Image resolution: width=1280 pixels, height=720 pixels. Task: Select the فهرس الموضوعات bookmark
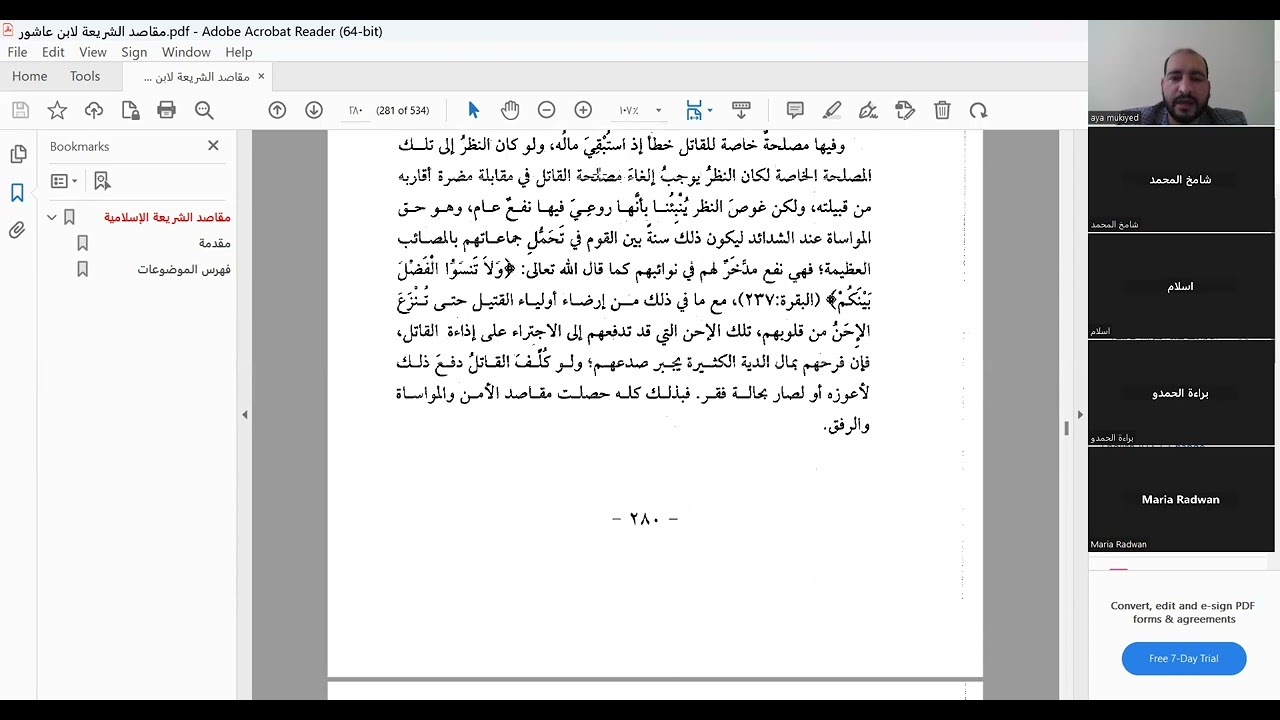(184, 269)
